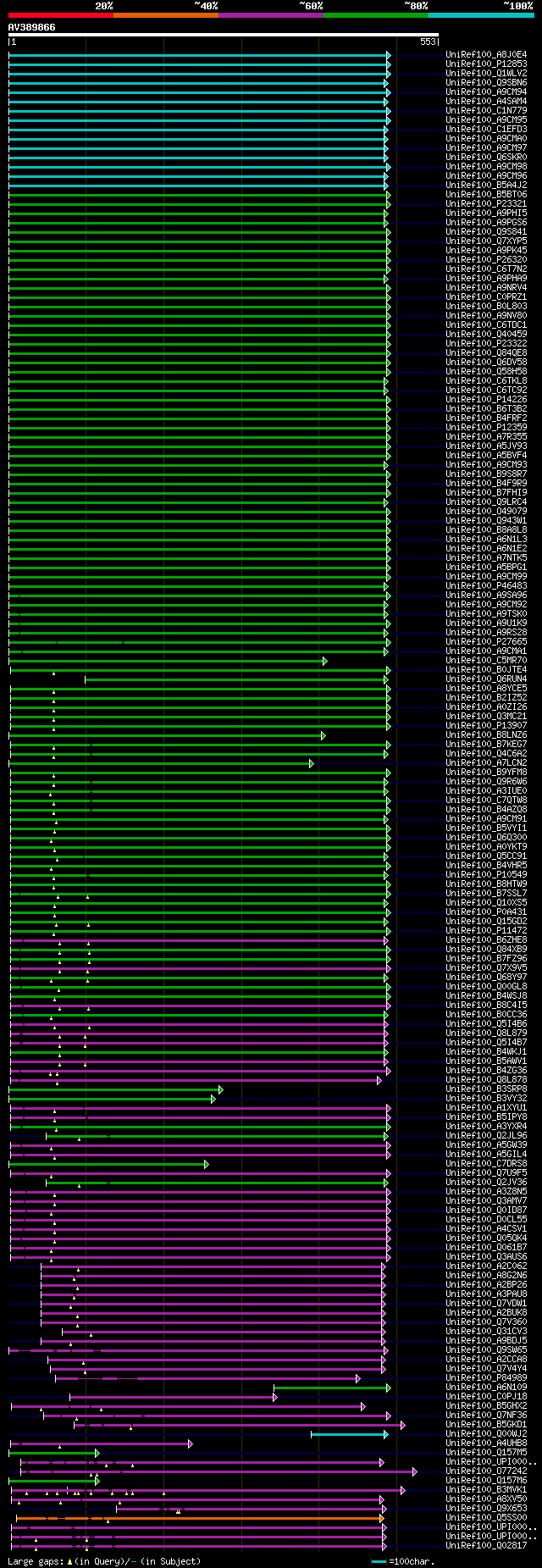Click the UniRef100_A7NTK5 hit label
Screen dimensions: 542x1568
486,558
